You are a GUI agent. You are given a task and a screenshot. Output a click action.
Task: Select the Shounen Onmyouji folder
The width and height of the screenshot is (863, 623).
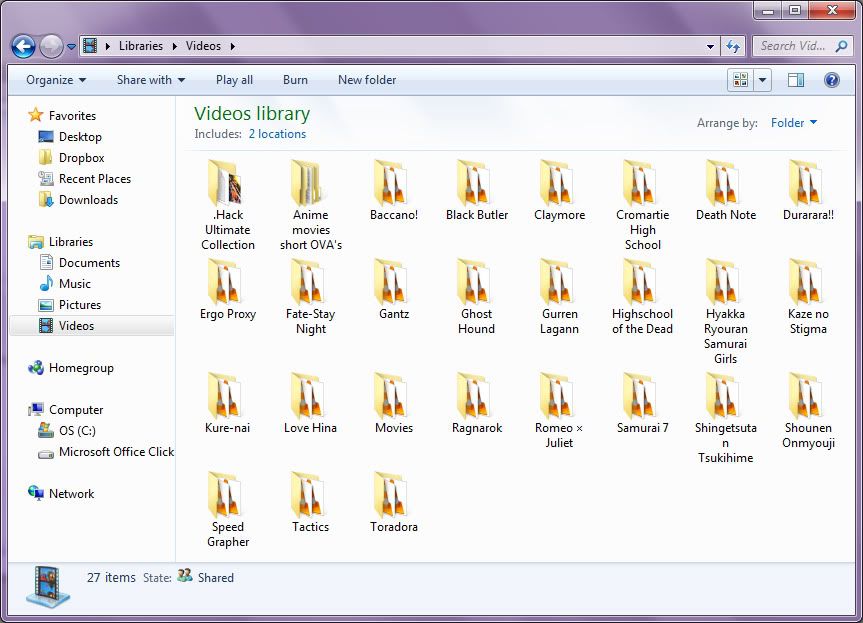[808, 411]
